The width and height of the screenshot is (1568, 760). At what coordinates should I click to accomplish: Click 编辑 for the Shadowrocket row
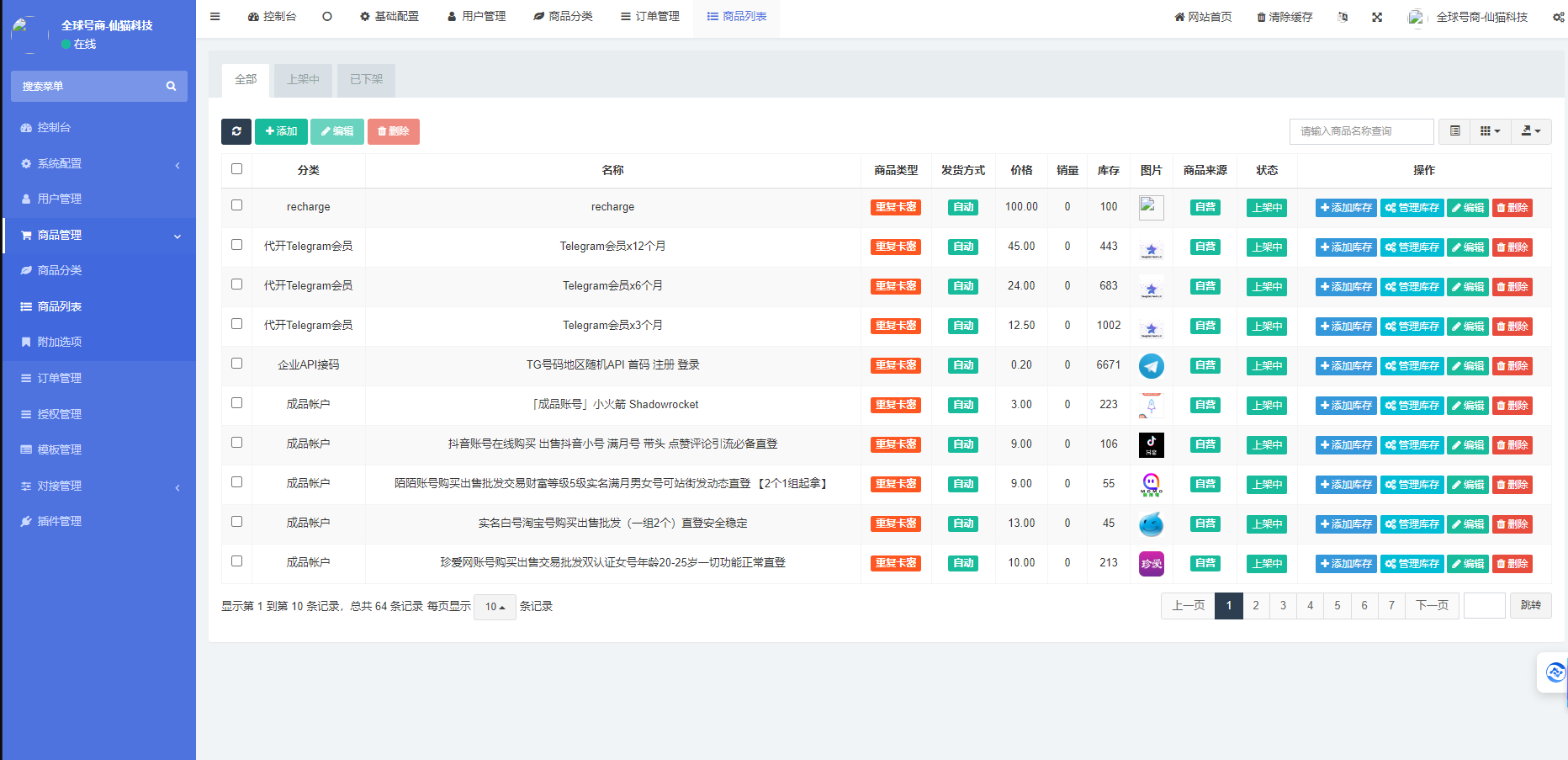[x=1468, y=406]
